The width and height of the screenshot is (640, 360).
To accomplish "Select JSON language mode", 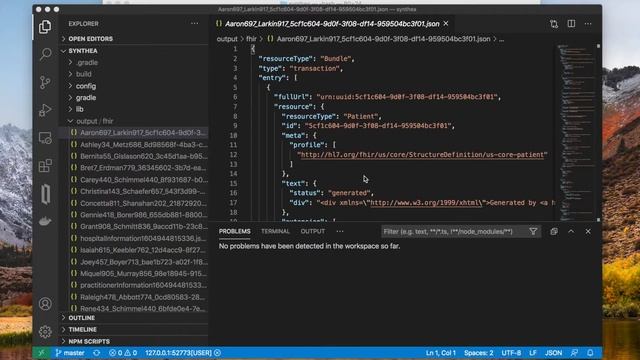I will [x=553, y=353].
